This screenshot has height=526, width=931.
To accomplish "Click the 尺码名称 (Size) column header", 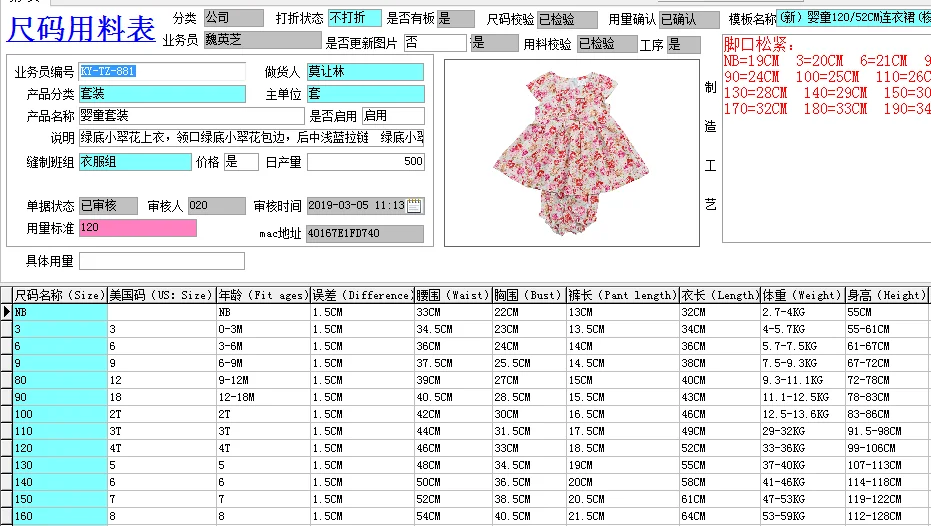I will (60, 295).
